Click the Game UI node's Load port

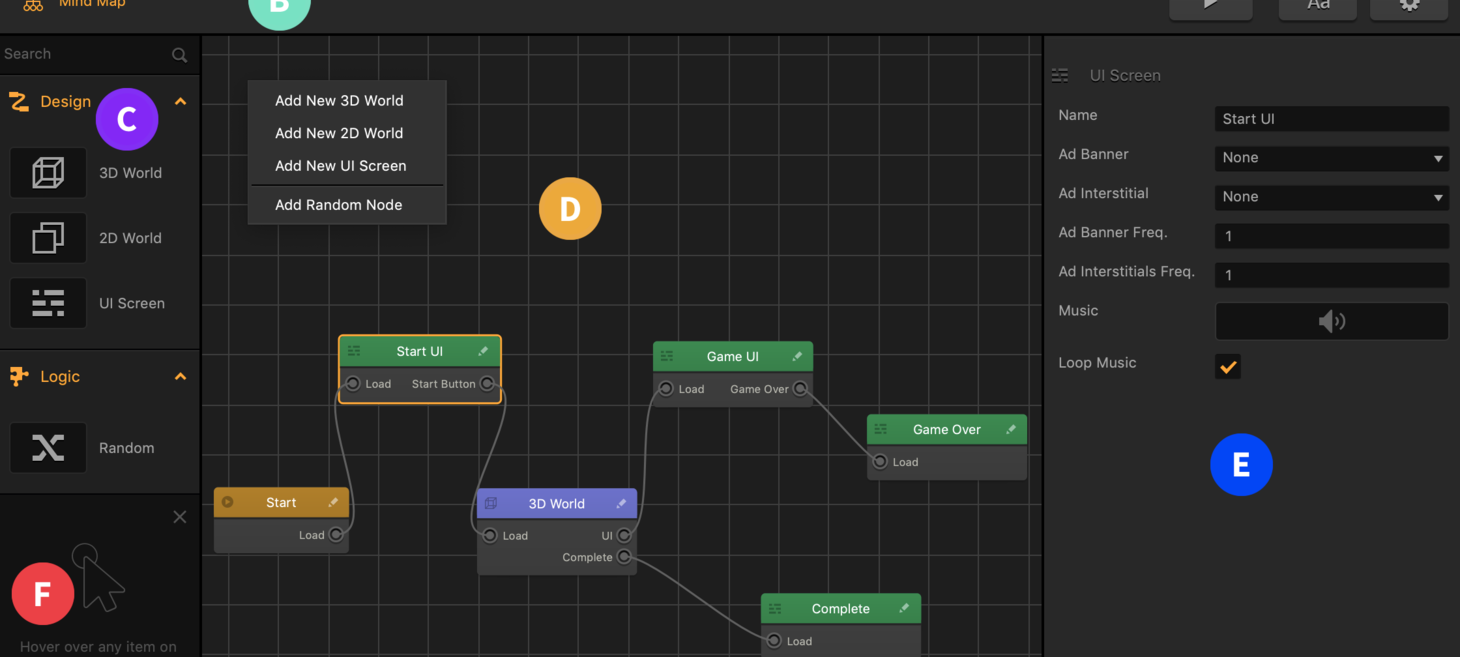click(x=666, y=389)
